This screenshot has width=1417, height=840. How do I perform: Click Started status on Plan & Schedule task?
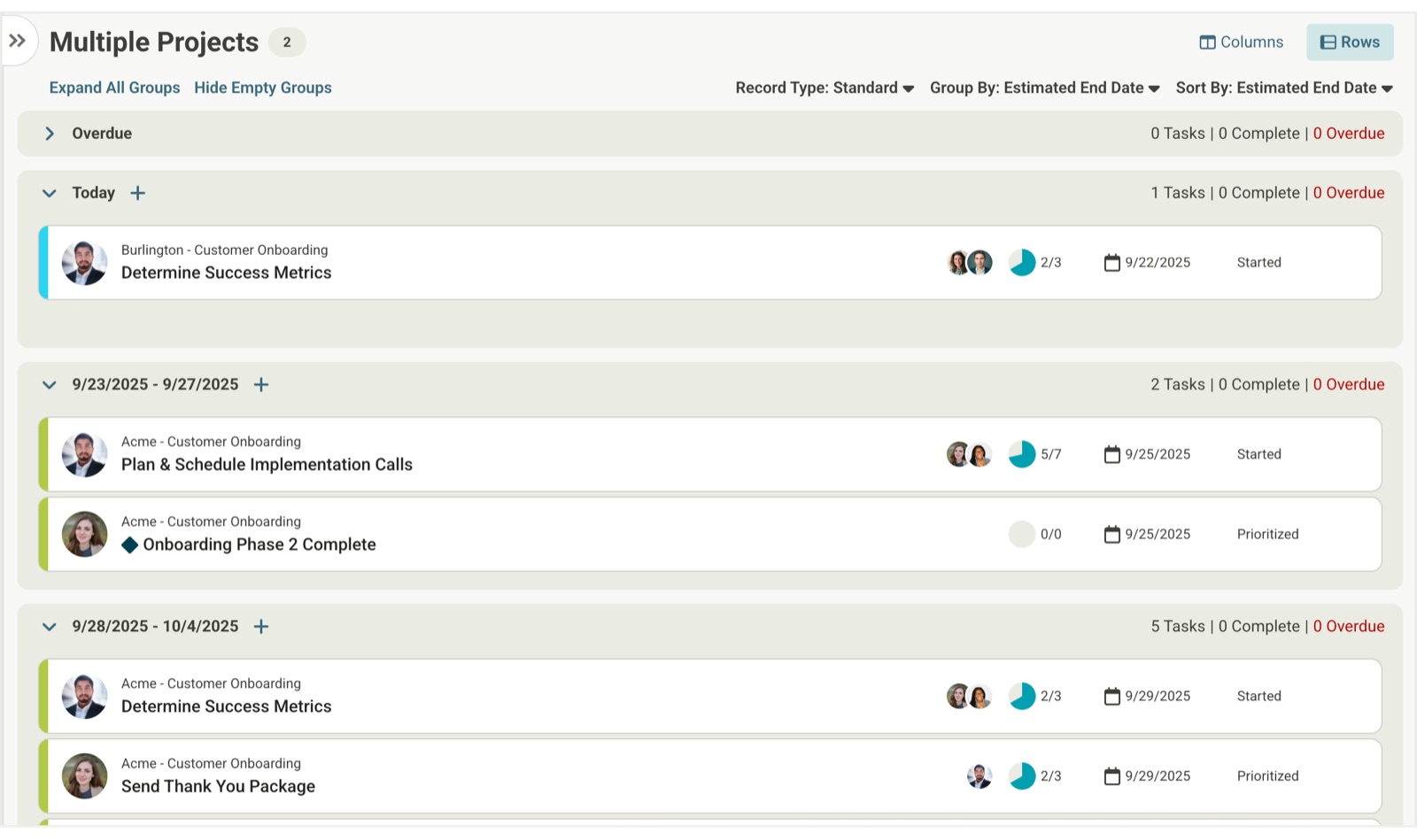[1258, 454]
